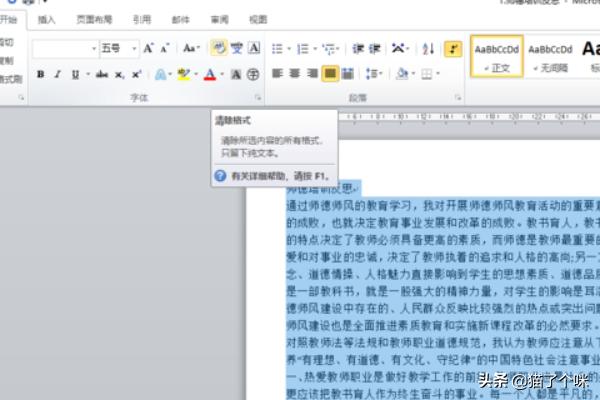Viewport: 600px width, 400px height.
Task: Apply strikethrough formatting
Action: [x=102, y=74]
